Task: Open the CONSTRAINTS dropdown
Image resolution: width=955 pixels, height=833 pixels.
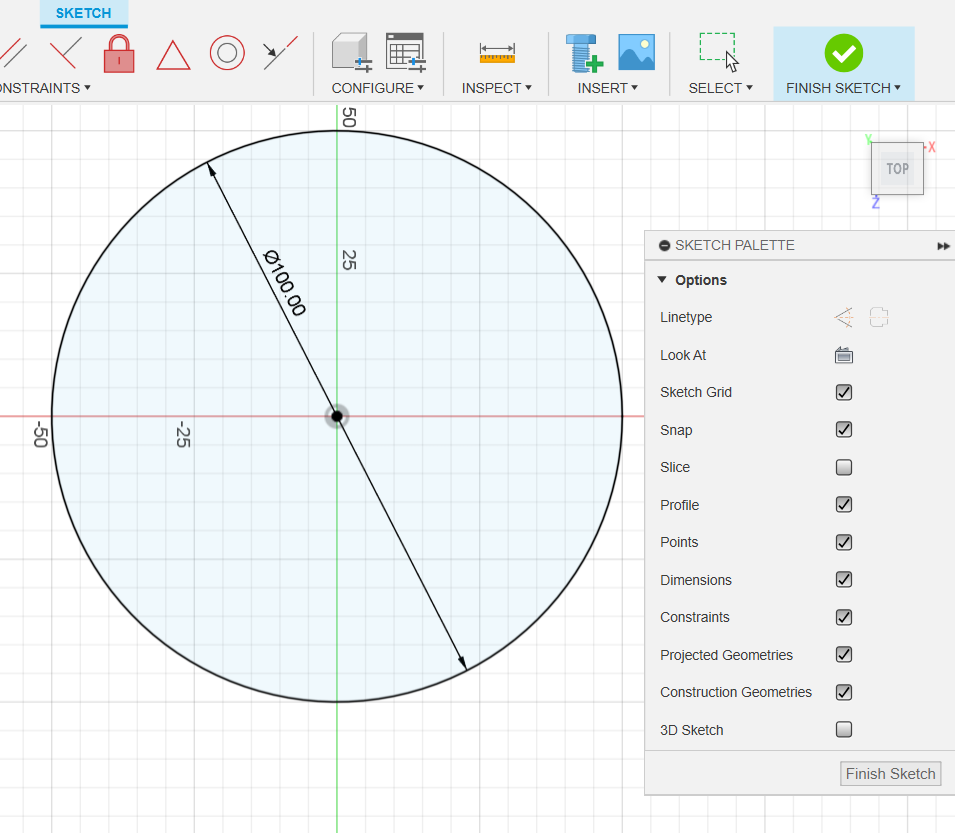Action: pos(45,88)
